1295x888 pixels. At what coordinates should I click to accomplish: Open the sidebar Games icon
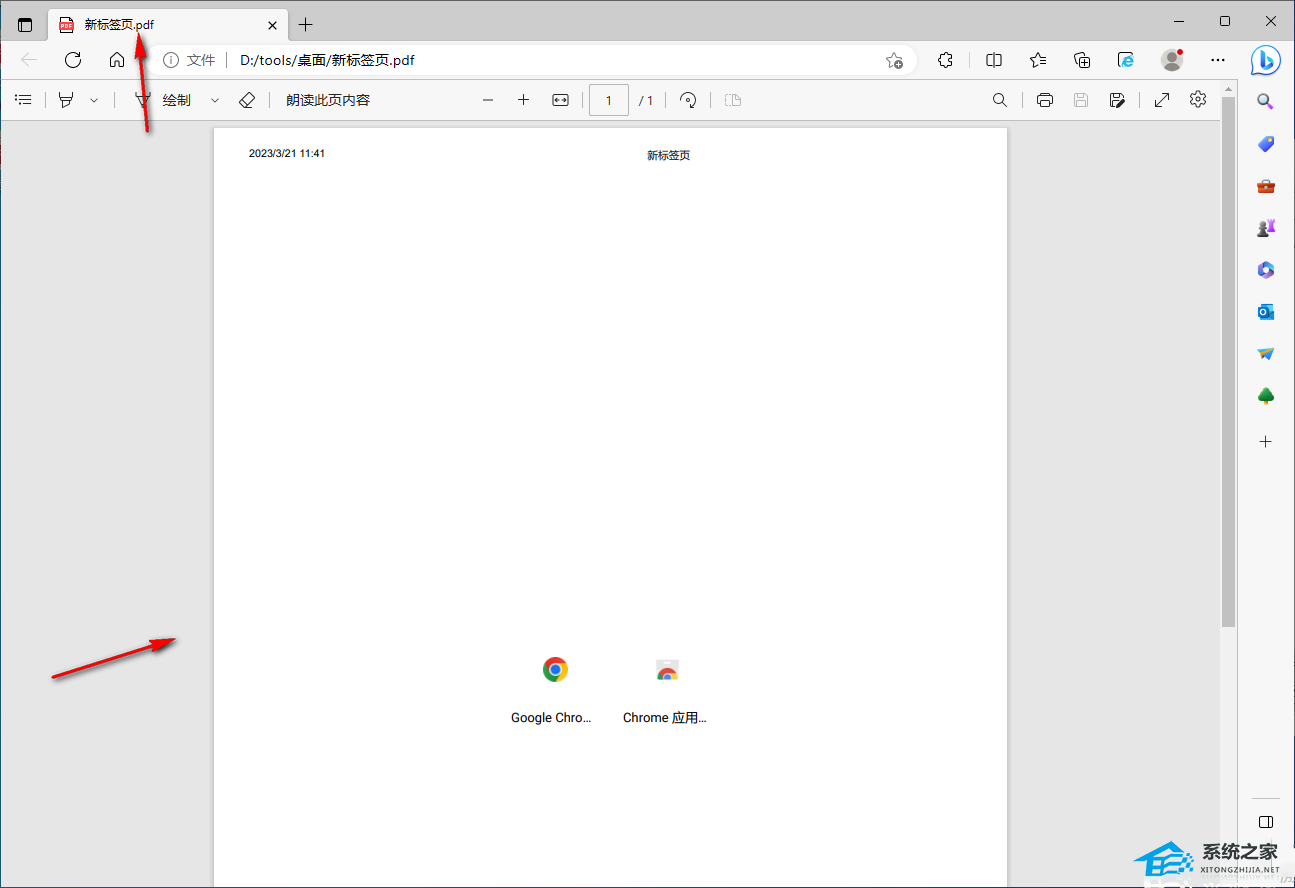coord(1265,228)
